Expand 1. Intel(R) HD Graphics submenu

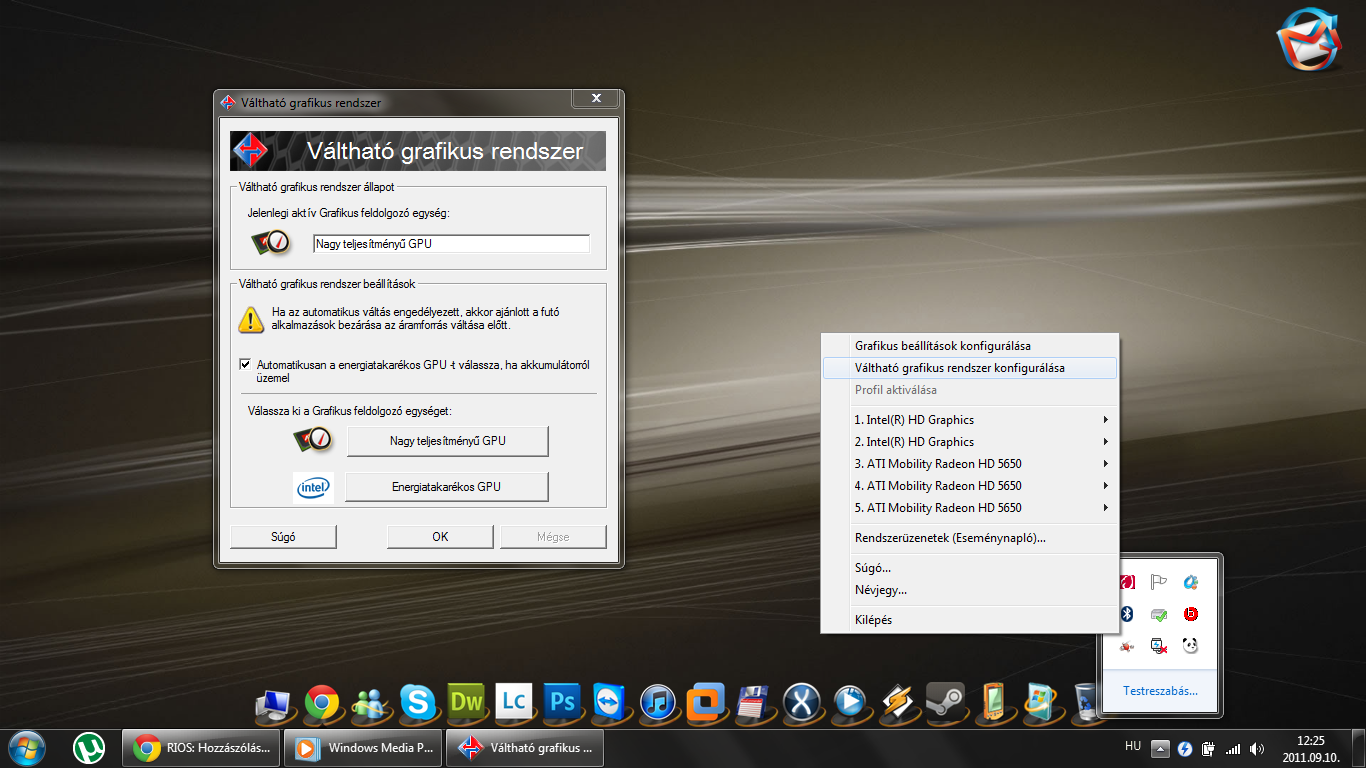click(x=969, y=420)
